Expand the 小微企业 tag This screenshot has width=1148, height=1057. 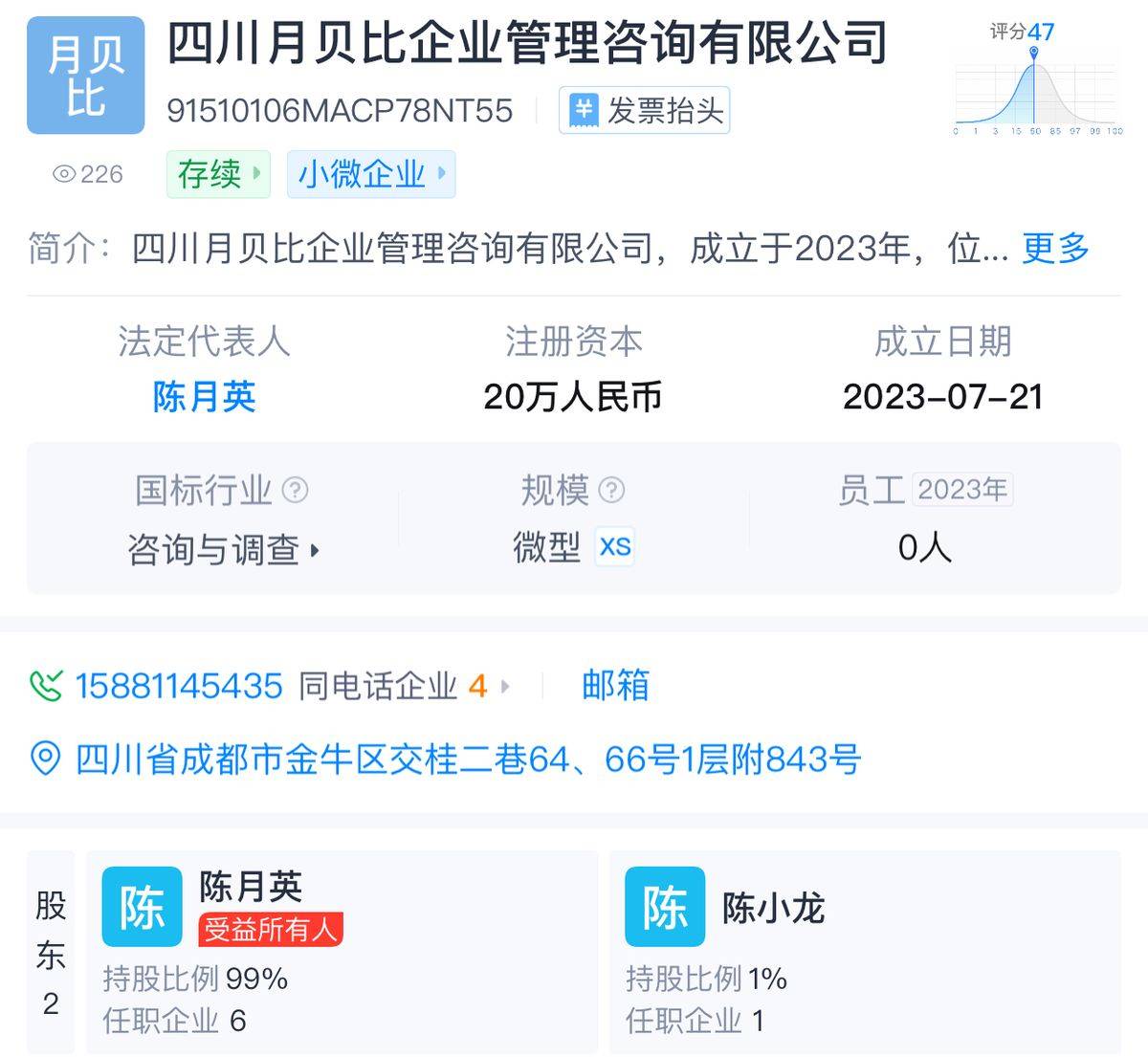click(x=371, y=174)
